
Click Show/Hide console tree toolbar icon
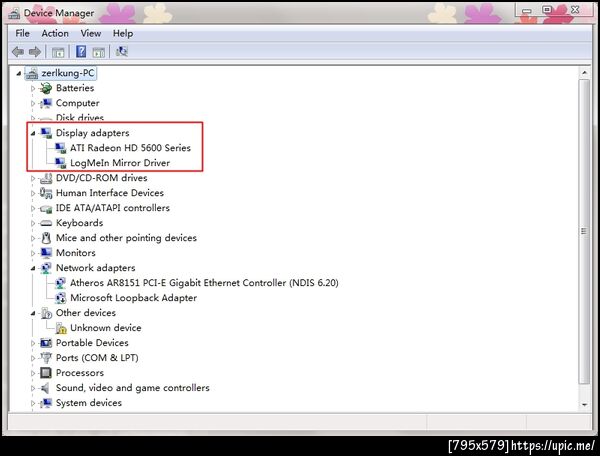[58, 52]
